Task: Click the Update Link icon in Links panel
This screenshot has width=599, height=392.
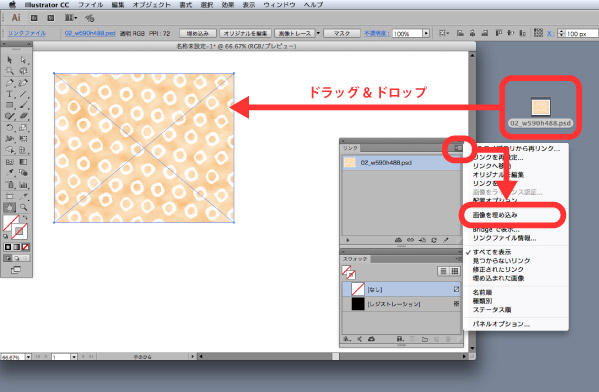Action: pyautogui.click(x=434, y=240)
